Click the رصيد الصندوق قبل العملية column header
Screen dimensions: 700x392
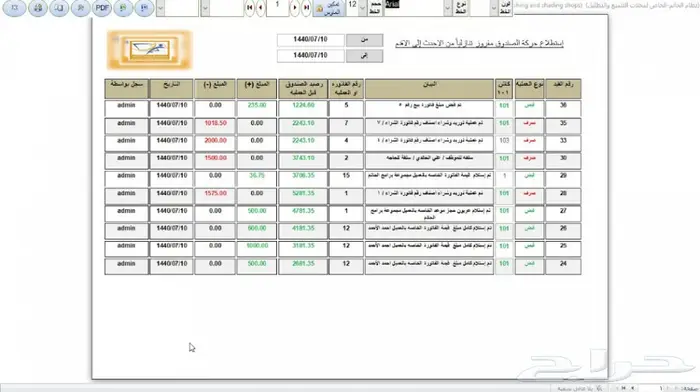(303, 89)
